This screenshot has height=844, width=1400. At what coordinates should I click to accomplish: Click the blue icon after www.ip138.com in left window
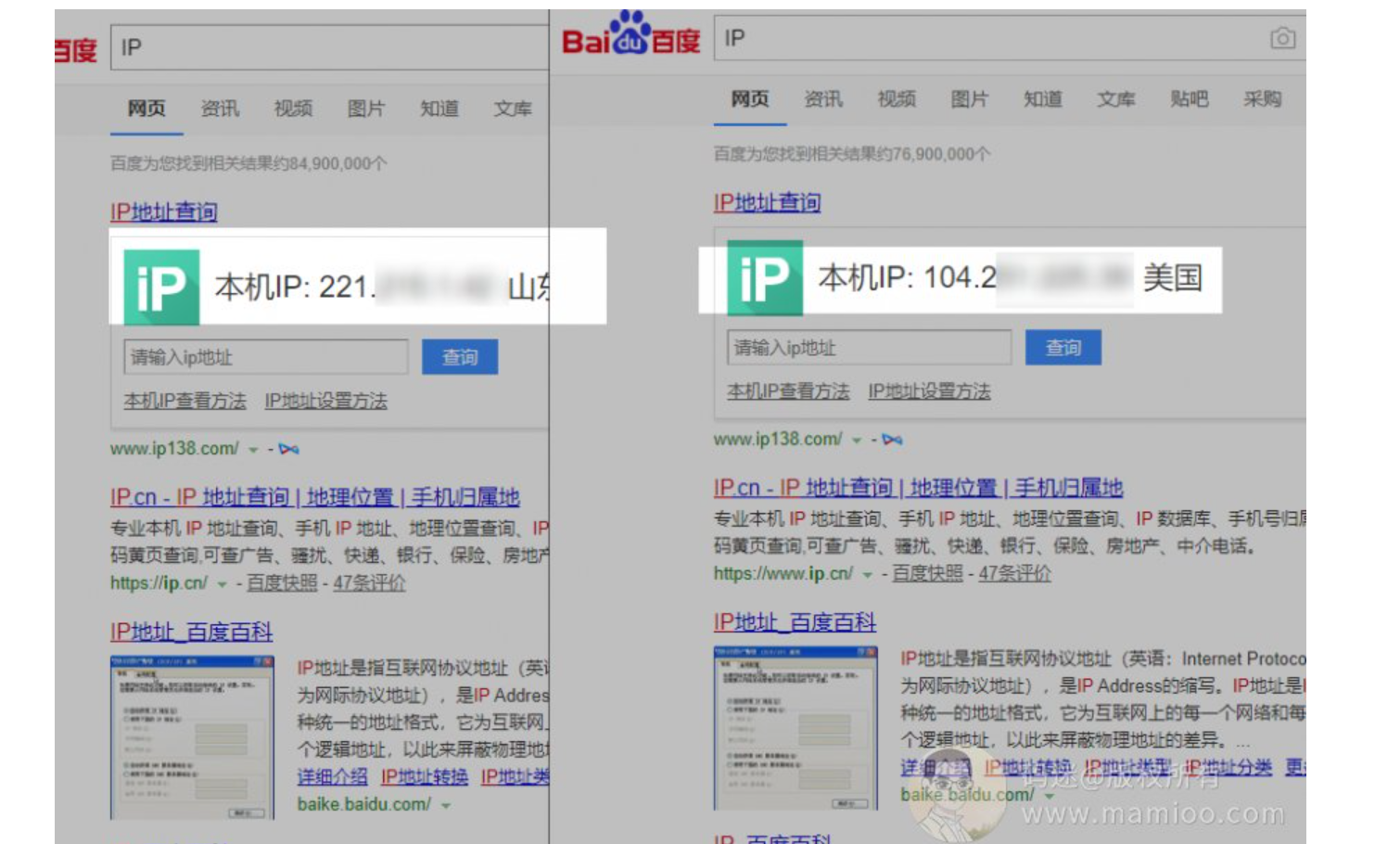(289, 449)
